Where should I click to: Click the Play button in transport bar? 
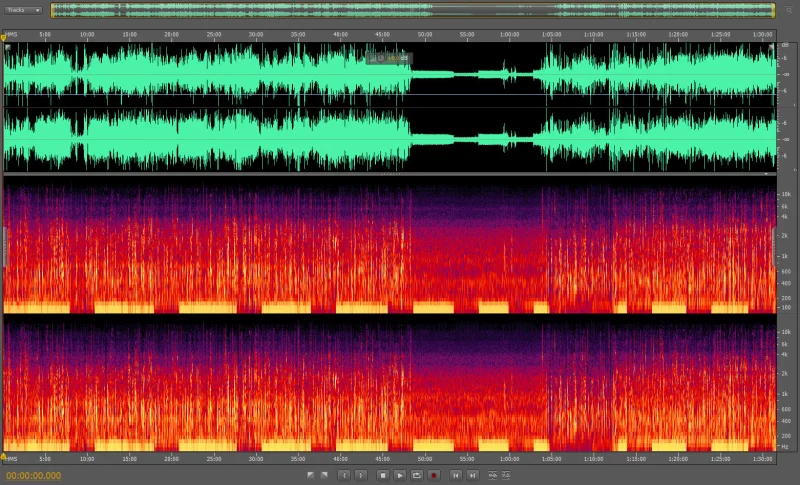399,475
